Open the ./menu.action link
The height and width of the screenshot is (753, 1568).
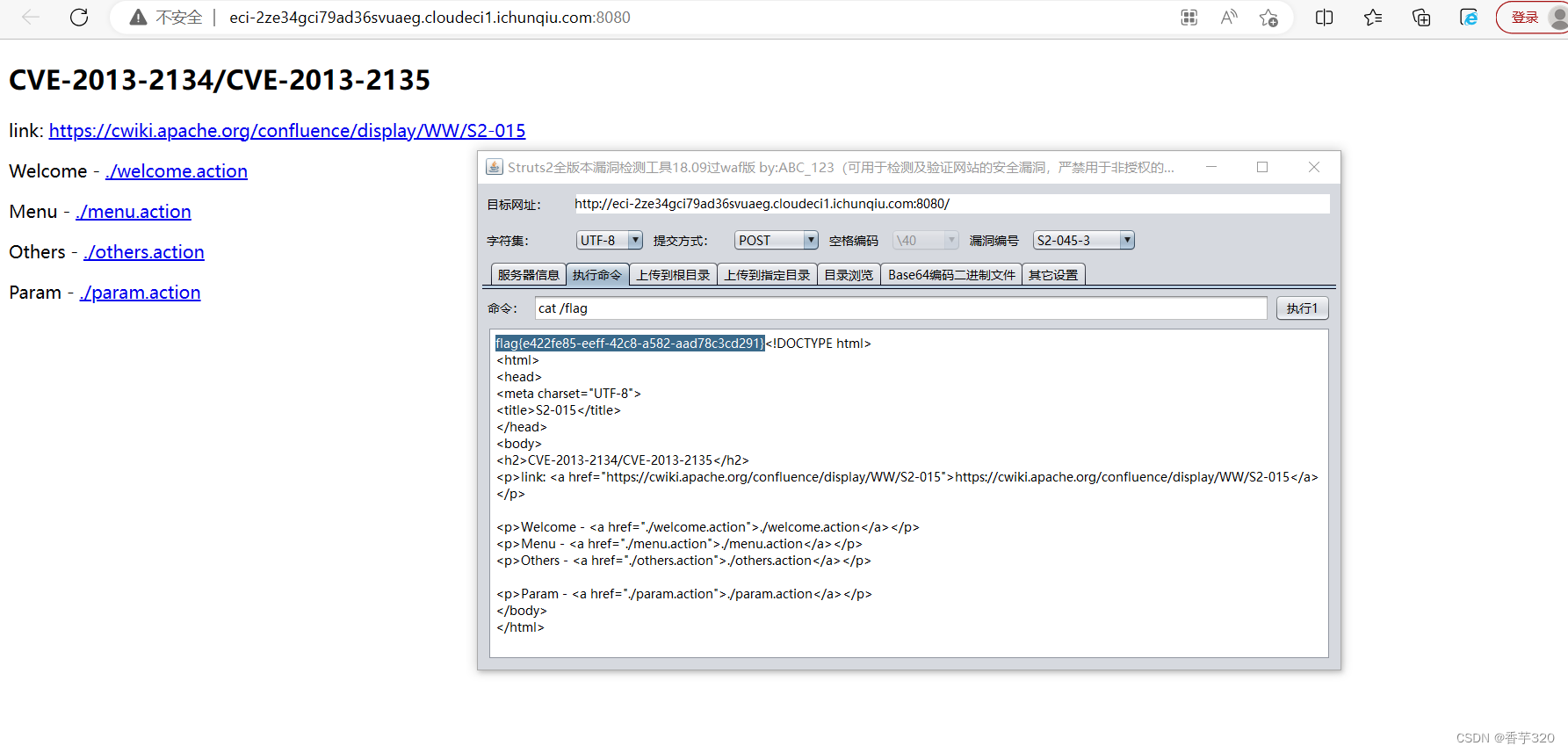tap(134, 212)
